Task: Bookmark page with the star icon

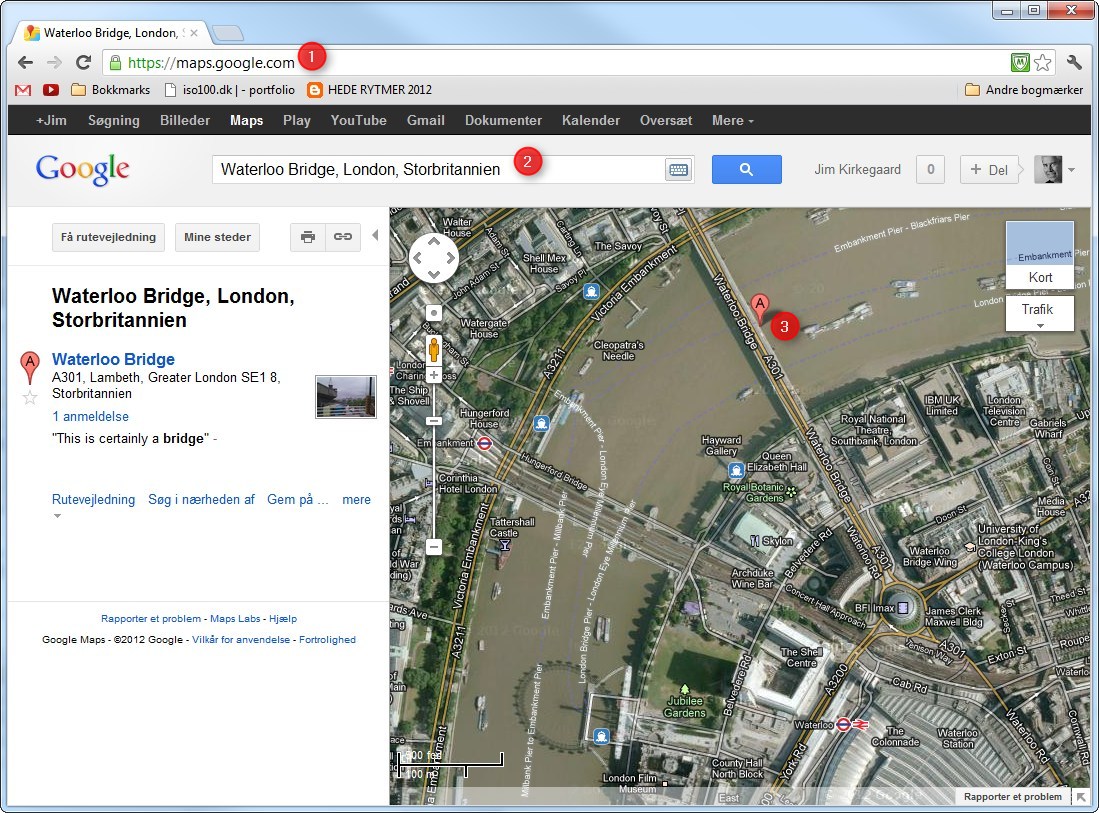Action: [1043, 62]
